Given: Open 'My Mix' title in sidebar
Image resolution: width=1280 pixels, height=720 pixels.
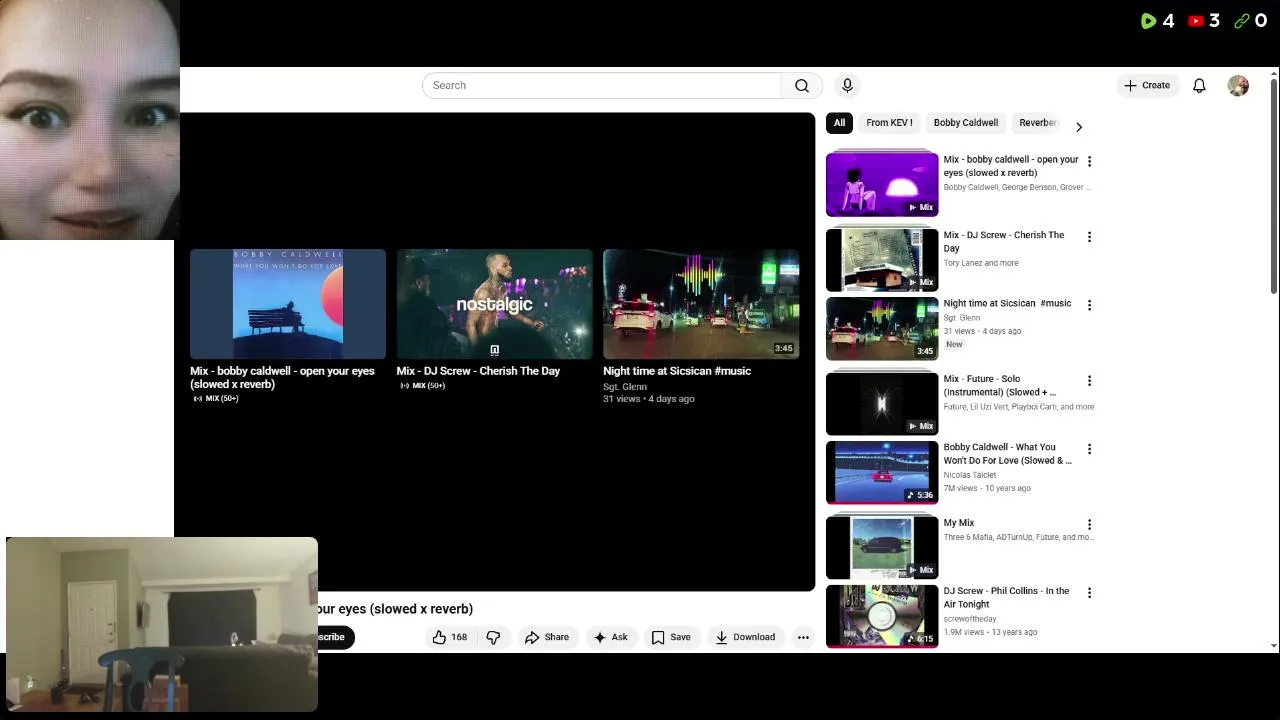Looking at the screenshot, I should (x=959, y=523).
